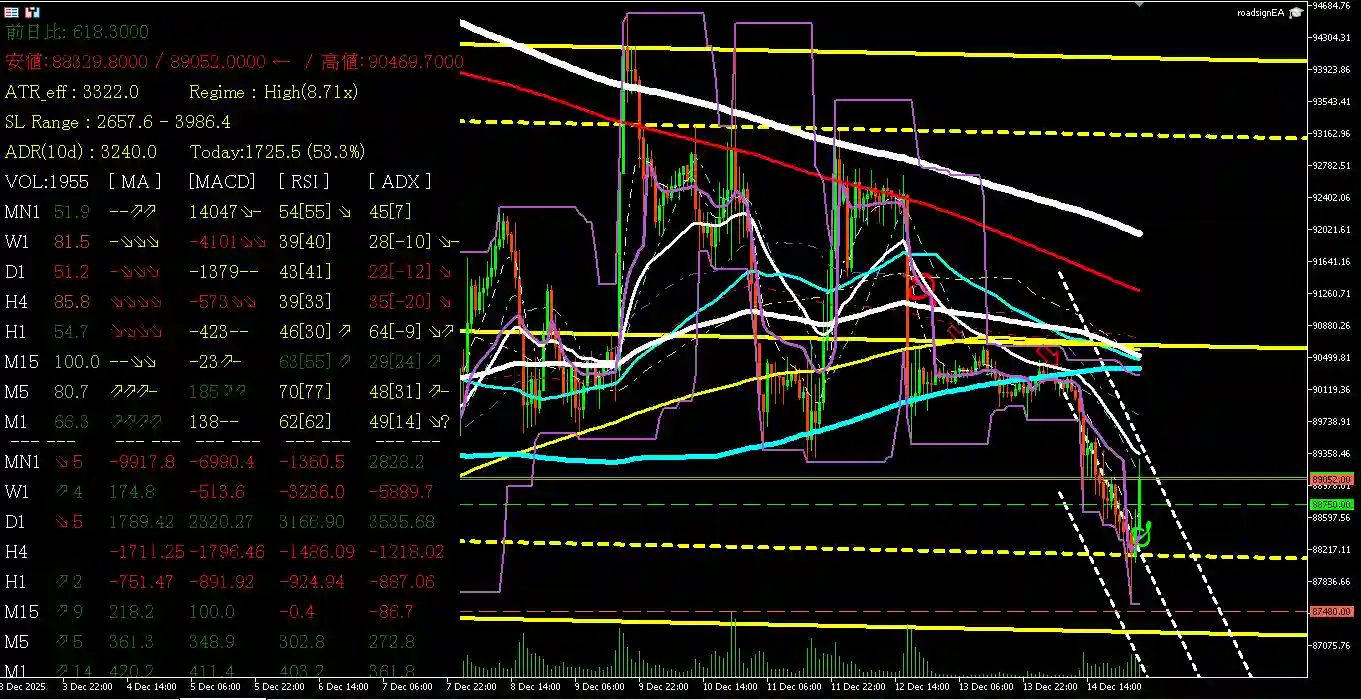
Task: Click the roadsignEA expert name text
Action: pos(1260,12)
